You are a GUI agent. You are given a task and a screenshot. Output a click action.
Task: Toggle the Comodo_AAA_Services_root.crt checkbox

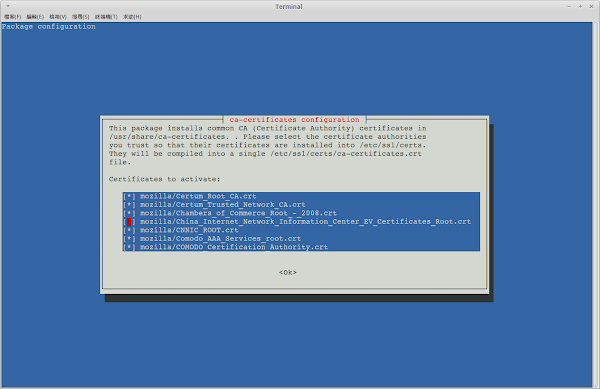tap(129, 239)
